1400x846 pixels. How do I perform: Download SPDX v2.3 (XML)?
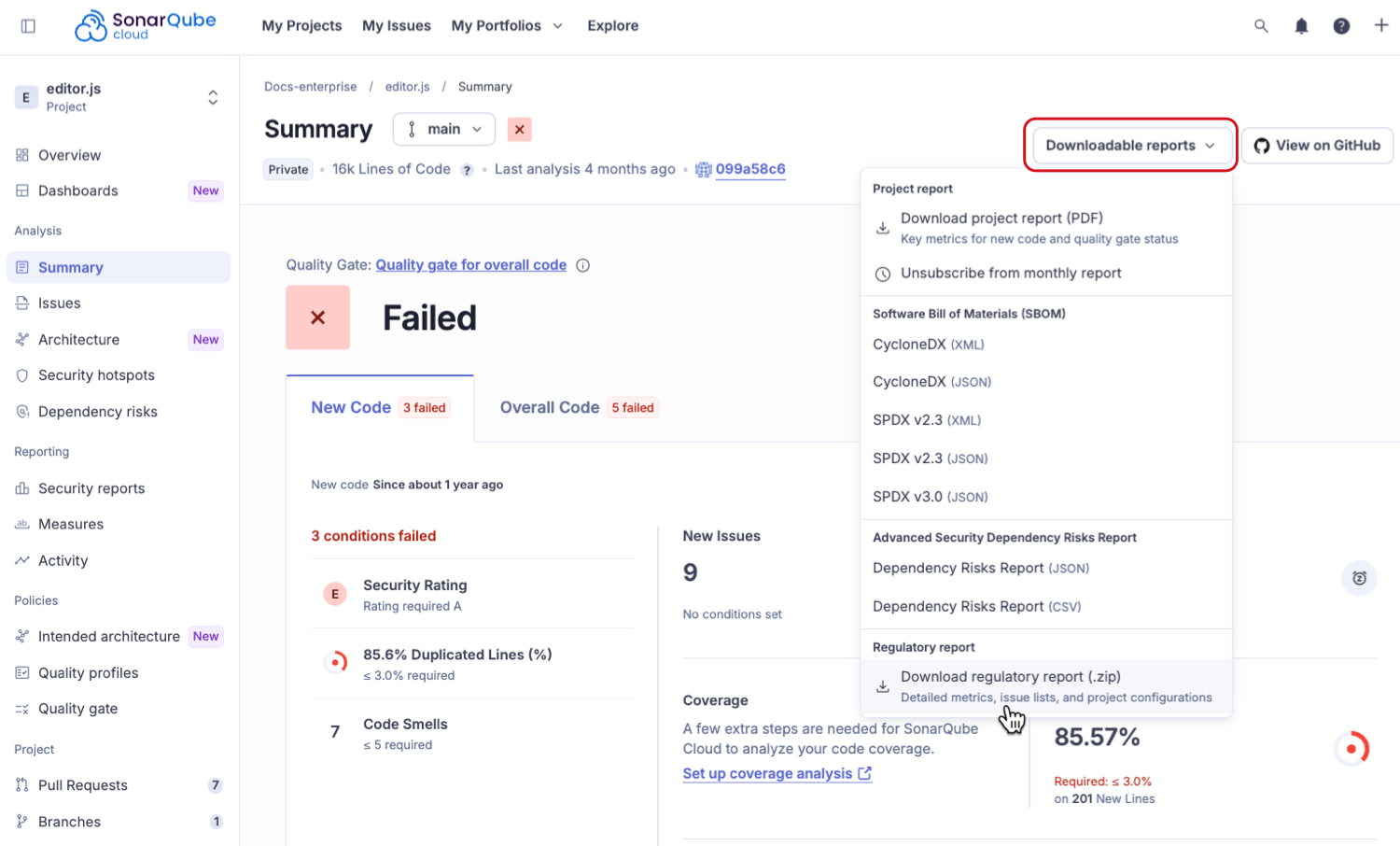1046,420
